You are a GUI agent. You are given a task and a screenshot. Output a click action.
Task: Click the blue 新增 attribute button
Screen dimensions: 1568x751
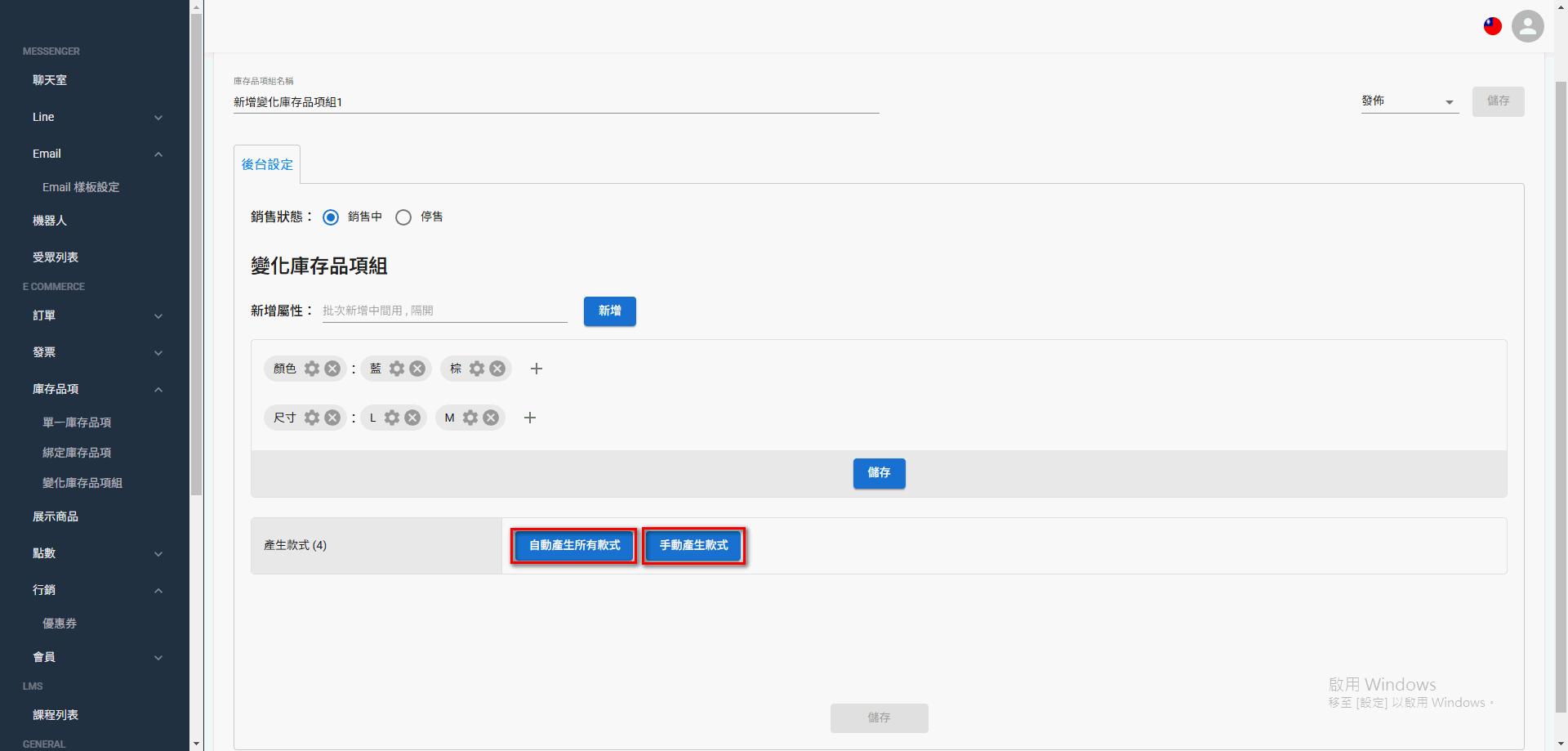[x=610, y=311]
